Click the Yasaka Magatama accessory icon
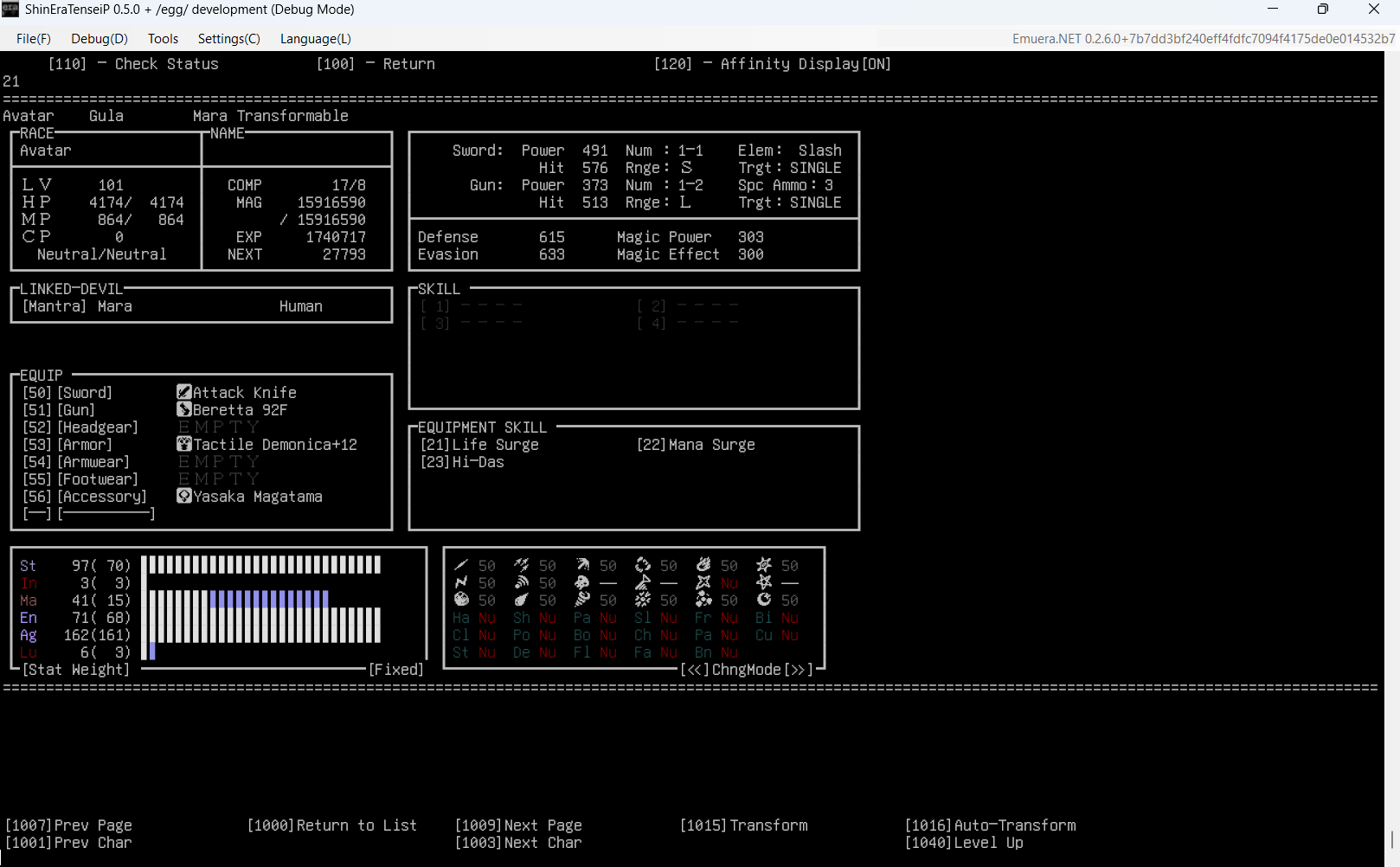This screenshot has height=867, width=1400. [183, 496]
